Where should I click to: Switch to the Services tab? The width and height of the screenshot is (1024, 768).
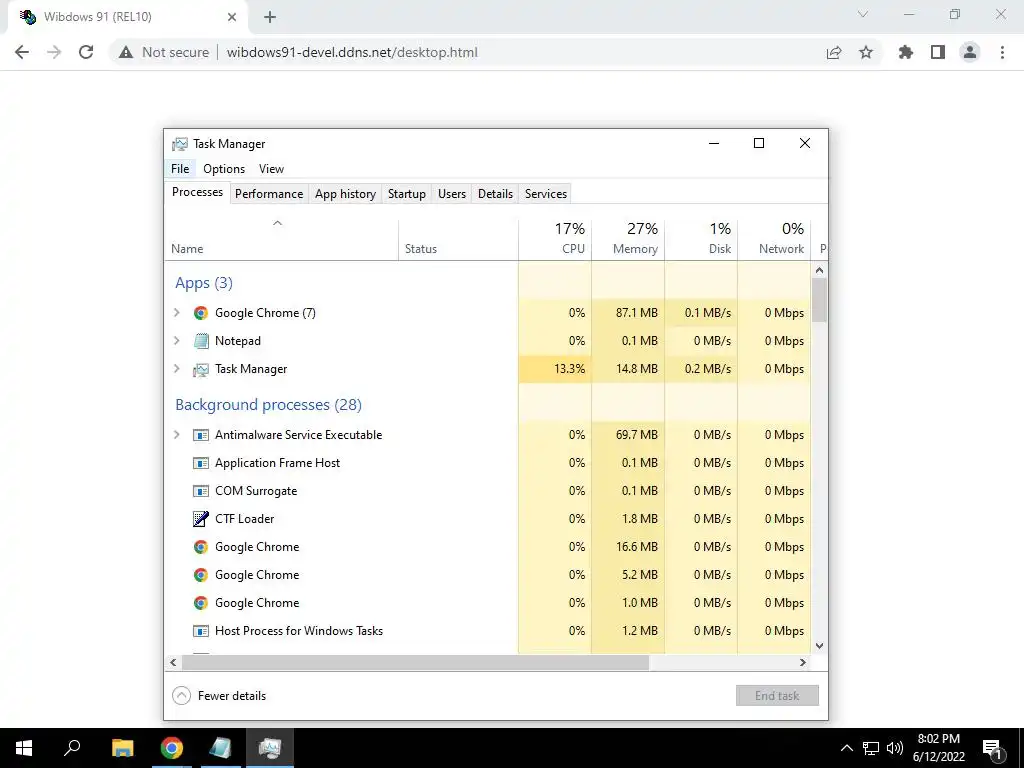pos(546,194)
